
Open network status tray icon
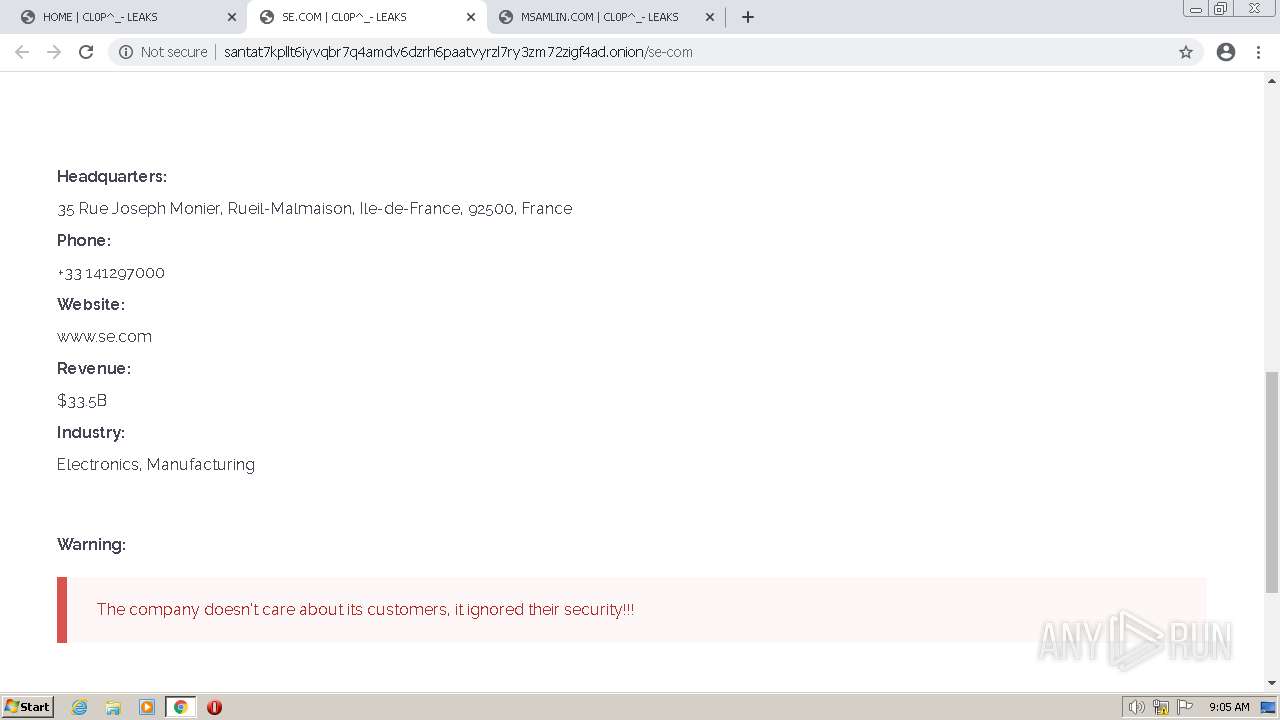click(1161, 707)
